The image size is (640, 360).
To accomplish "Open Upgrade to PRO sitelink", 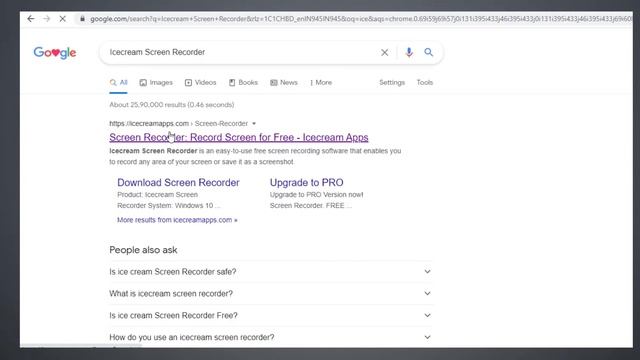I will [307, 182].
